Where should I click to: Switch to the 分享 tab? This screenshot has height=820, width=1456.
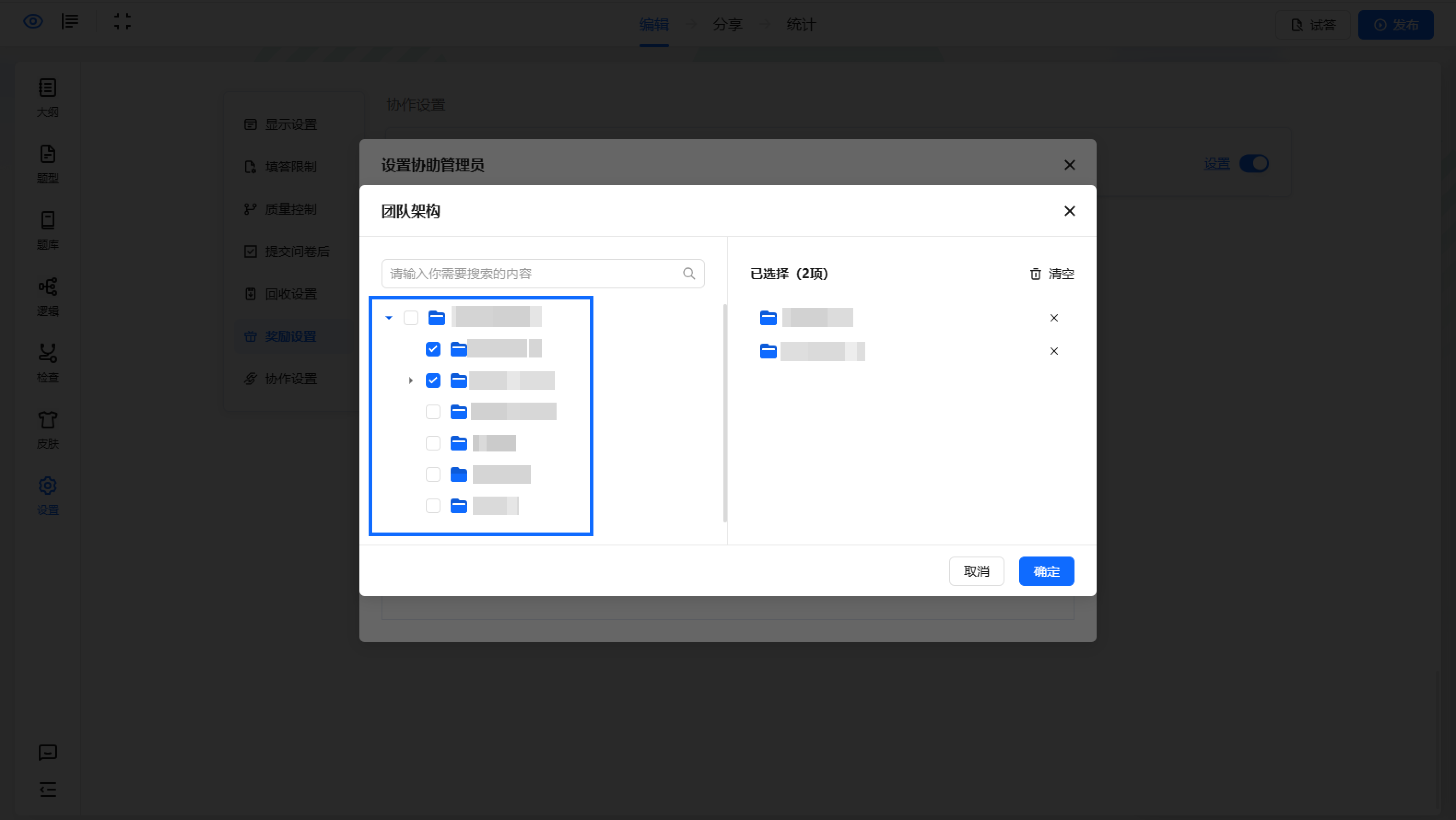(x=728, y=24)
